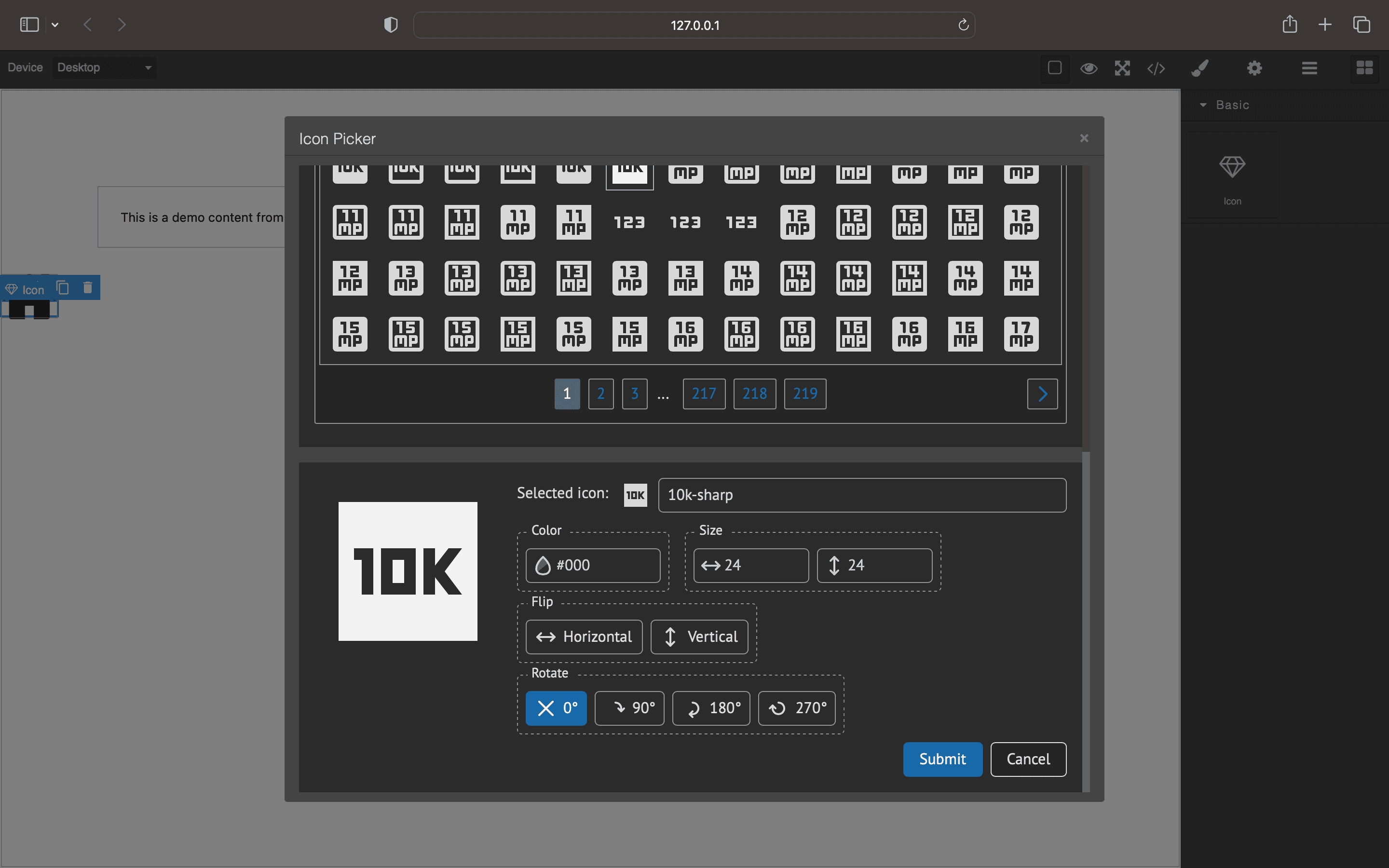The height and width of the screenshot is (868, 1389).
Task: Toggle the Horizontal flip option
Action: (584, 637)
